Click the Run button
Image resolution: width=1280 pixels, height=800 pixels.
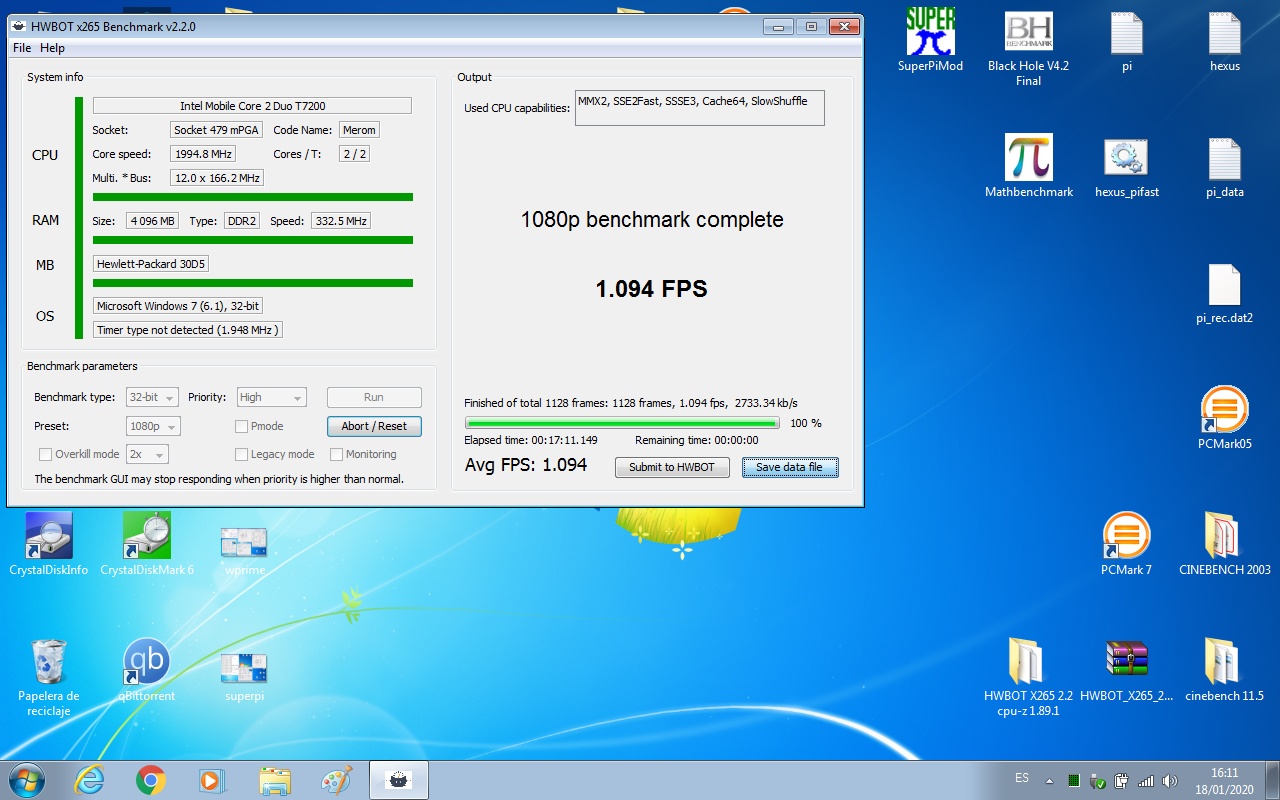[374, 397]
